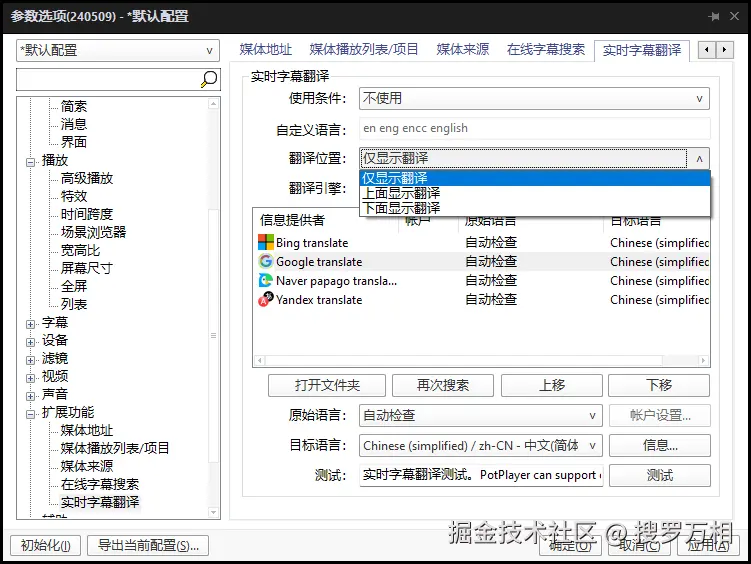The width and height of the screenshot is (751, 564).
Task: Switch to 媒体地址 tab
Action: (x=266, y=49)
